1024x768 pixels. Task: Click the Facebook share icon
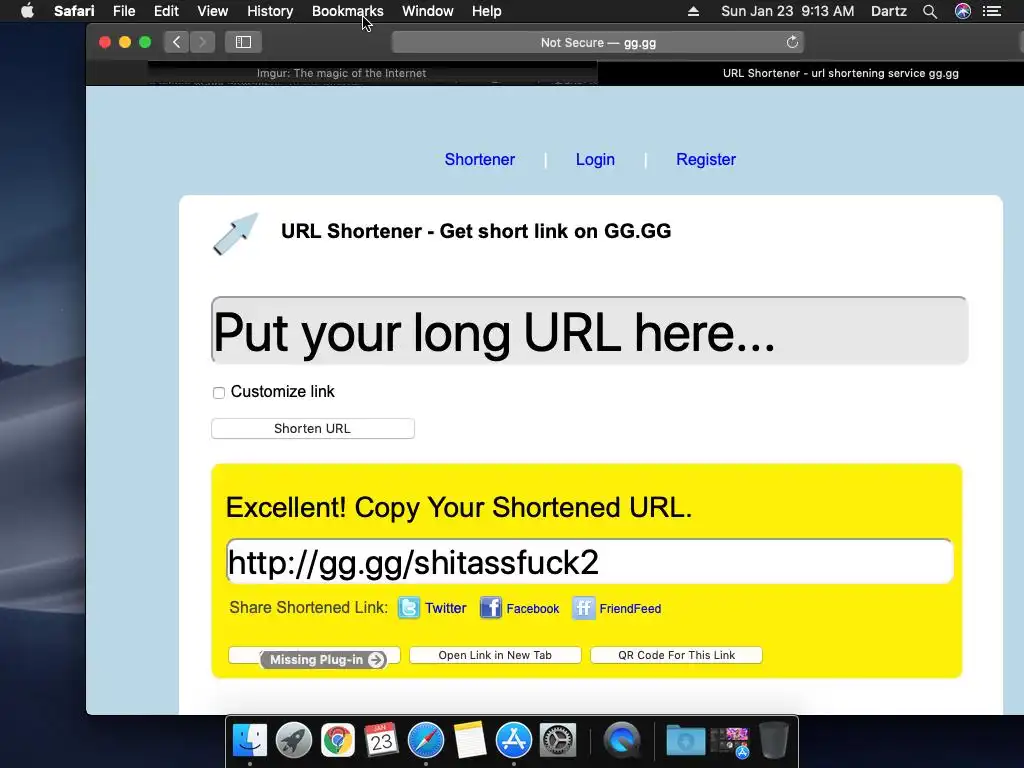[490, 608]
